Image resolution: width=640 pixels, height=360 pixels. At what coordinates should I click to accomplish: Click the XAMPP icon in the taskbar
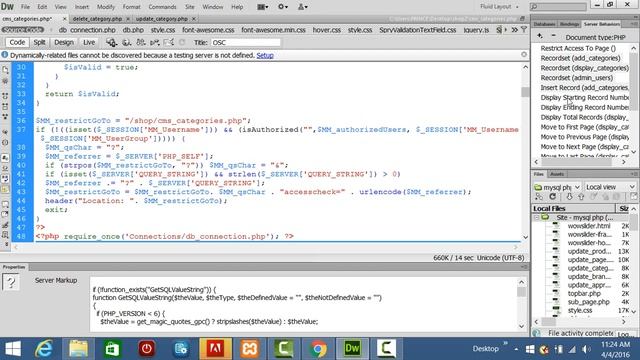point(249,349)
